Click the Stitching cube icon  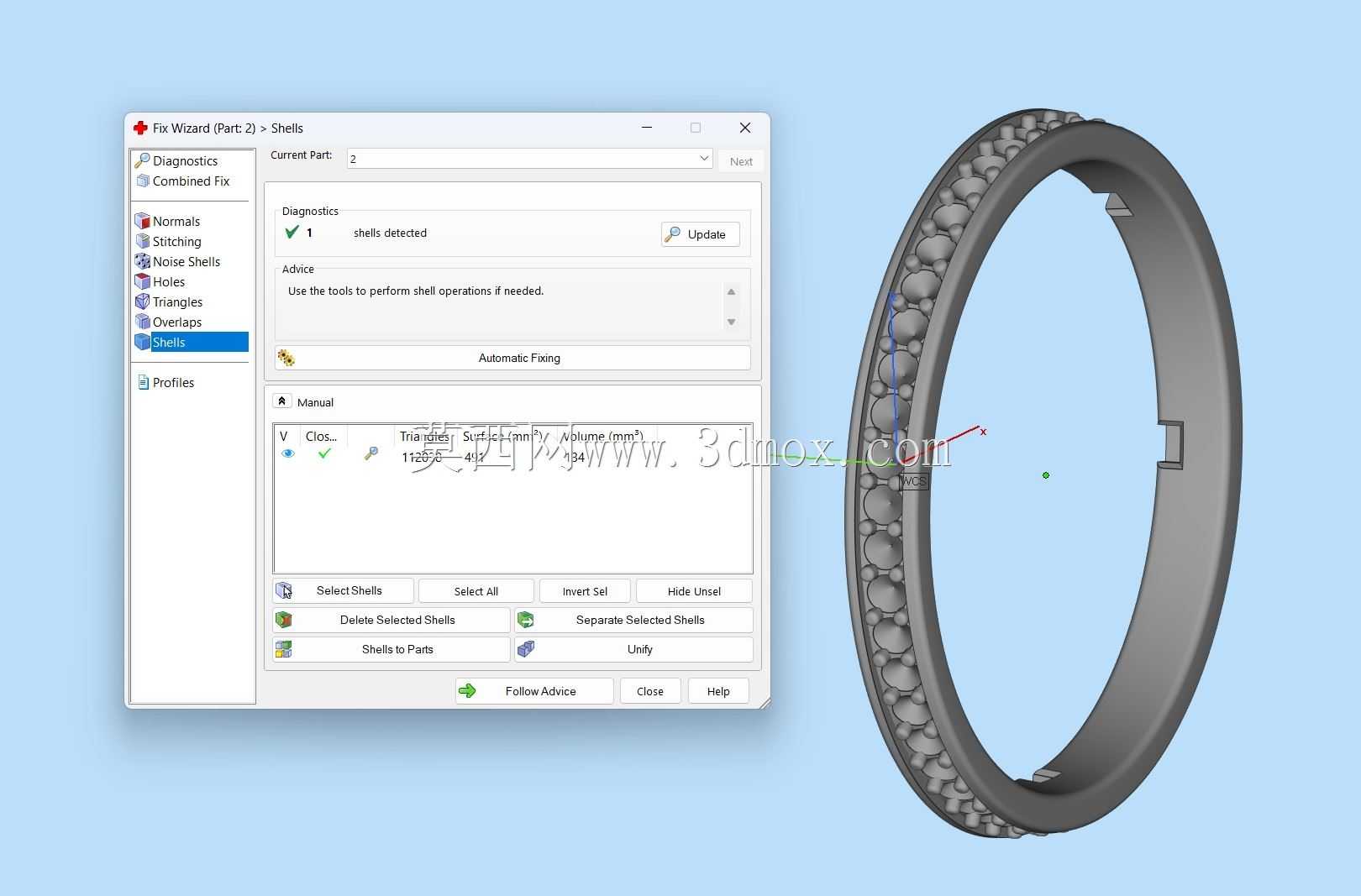[x=143, y=241]
